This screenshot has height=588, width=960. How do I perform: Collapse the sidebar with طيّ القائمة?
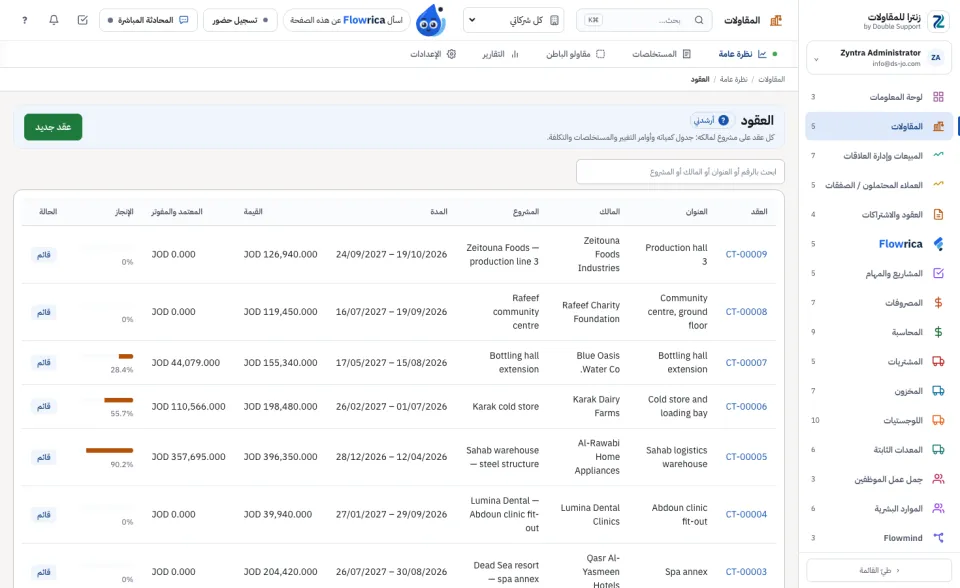pyautogui.click(x=879, y=570)
